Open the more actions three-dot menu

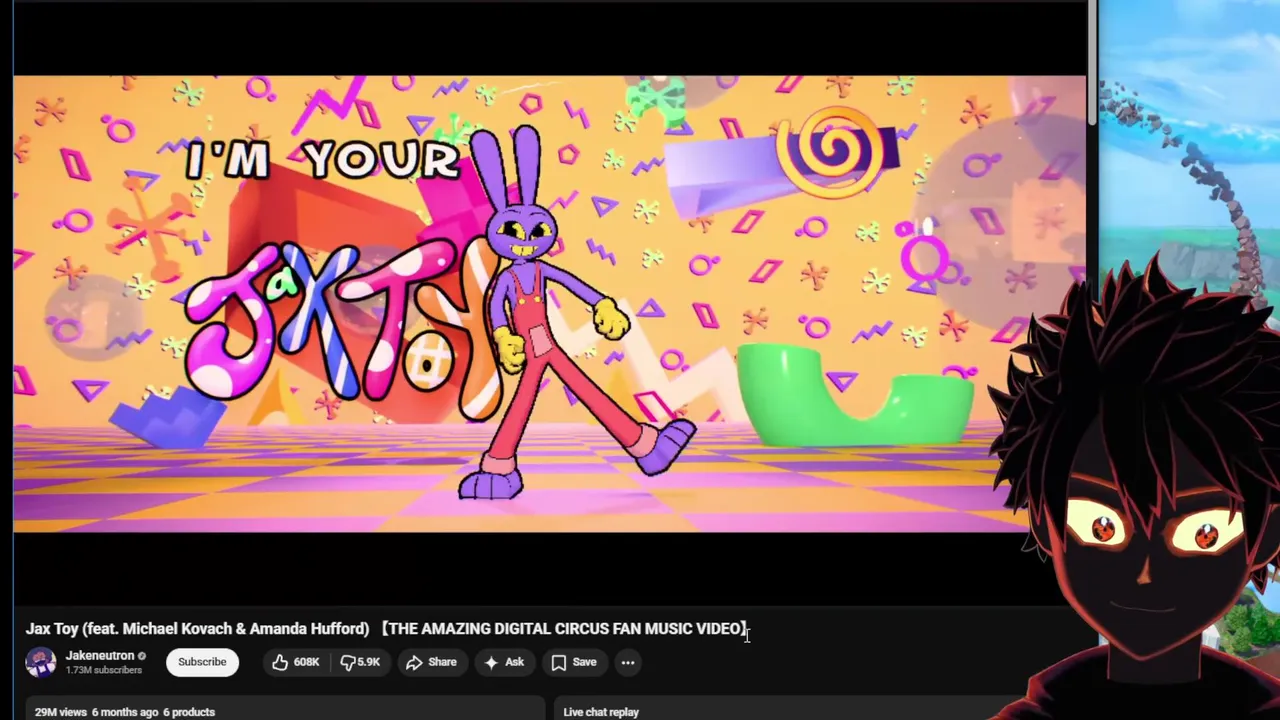(628, 662)
